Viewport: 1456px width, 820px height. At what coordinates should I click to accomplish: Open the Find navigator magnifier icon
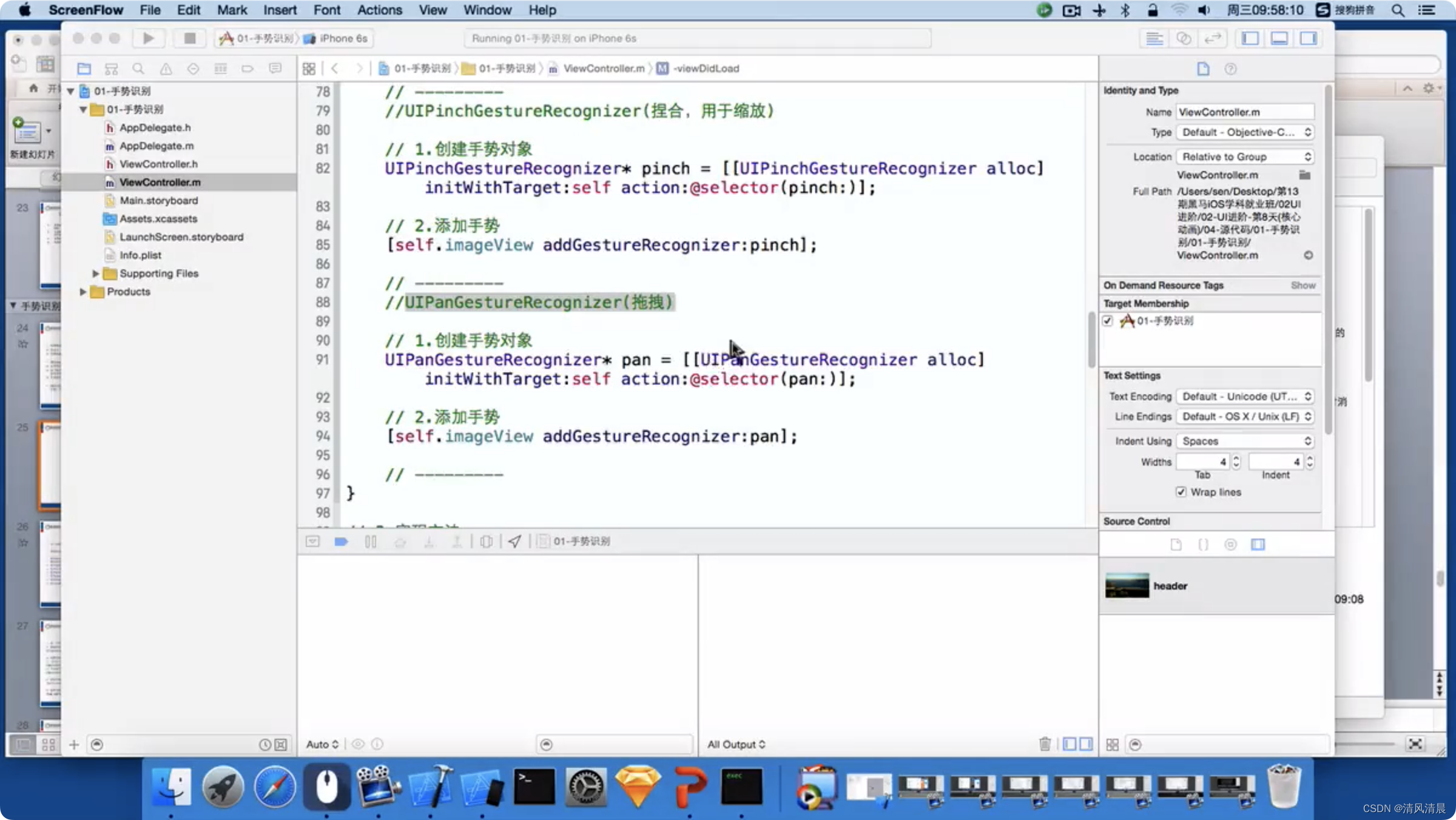138,69
